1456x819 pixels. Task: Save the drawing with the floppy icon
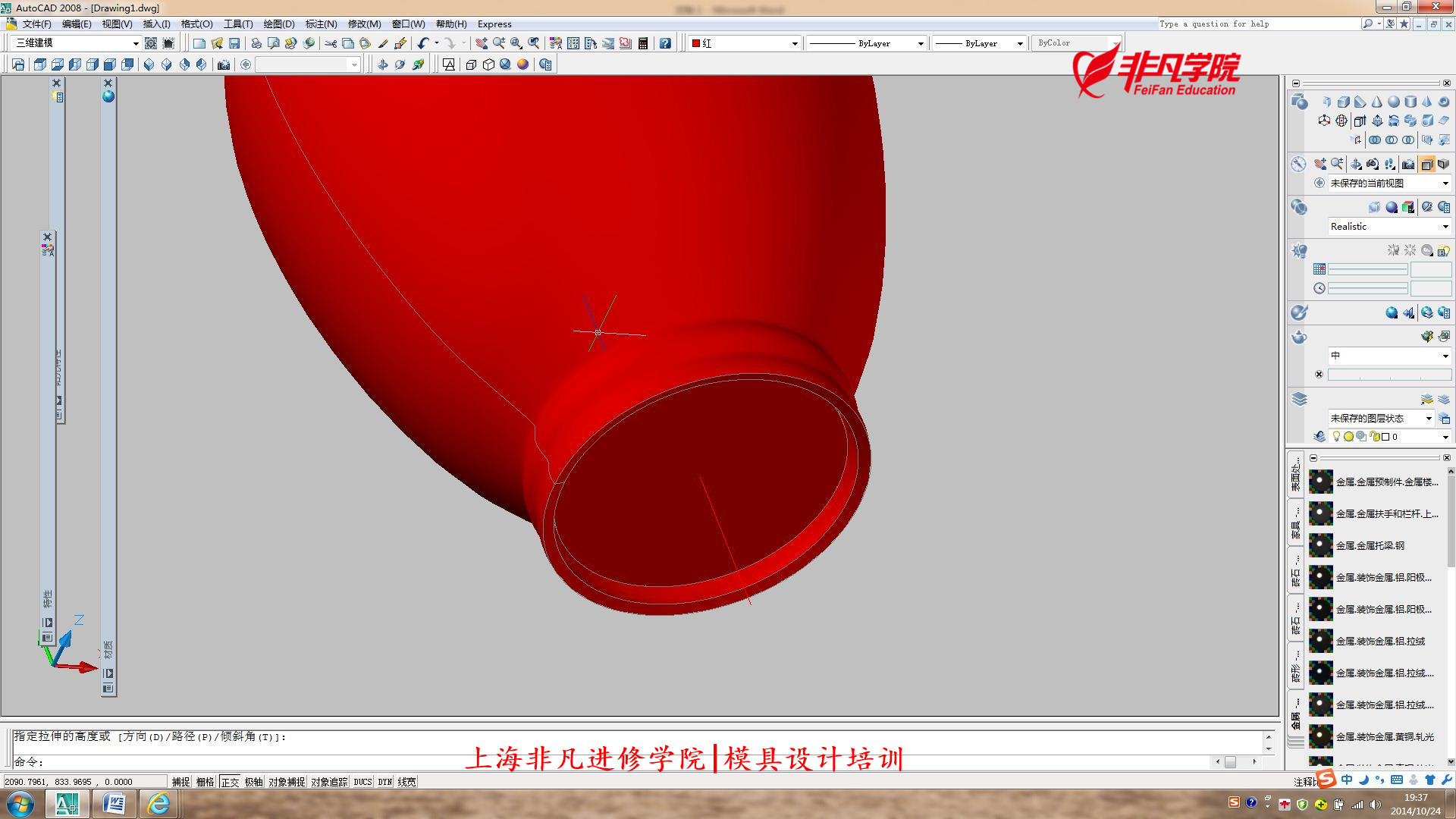pos(234,43)
